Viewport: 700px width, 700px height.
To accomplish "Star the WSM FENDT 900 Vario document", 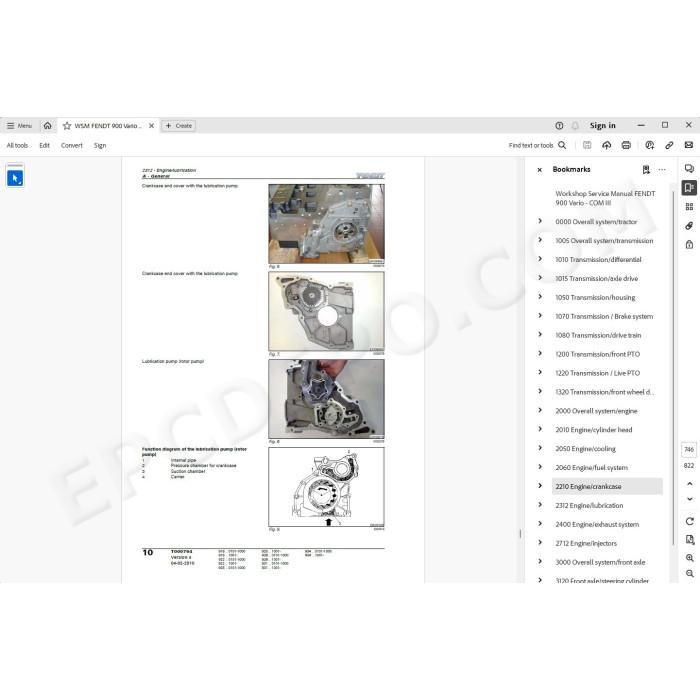I will coord(67,126).
